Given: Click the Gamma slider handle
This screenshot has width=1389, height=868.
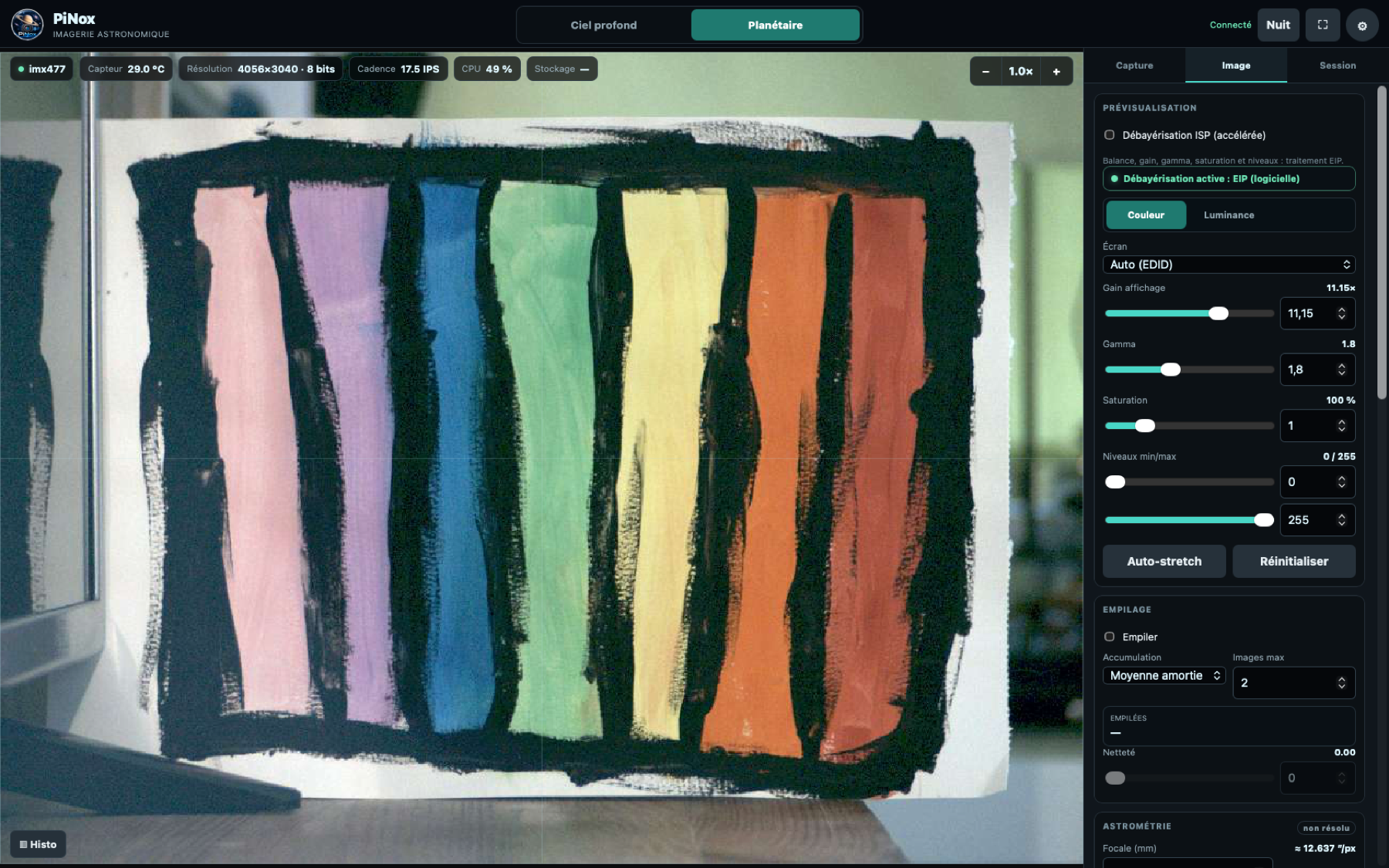Looking at the screenshot, I should click(x=1171, y=370).
